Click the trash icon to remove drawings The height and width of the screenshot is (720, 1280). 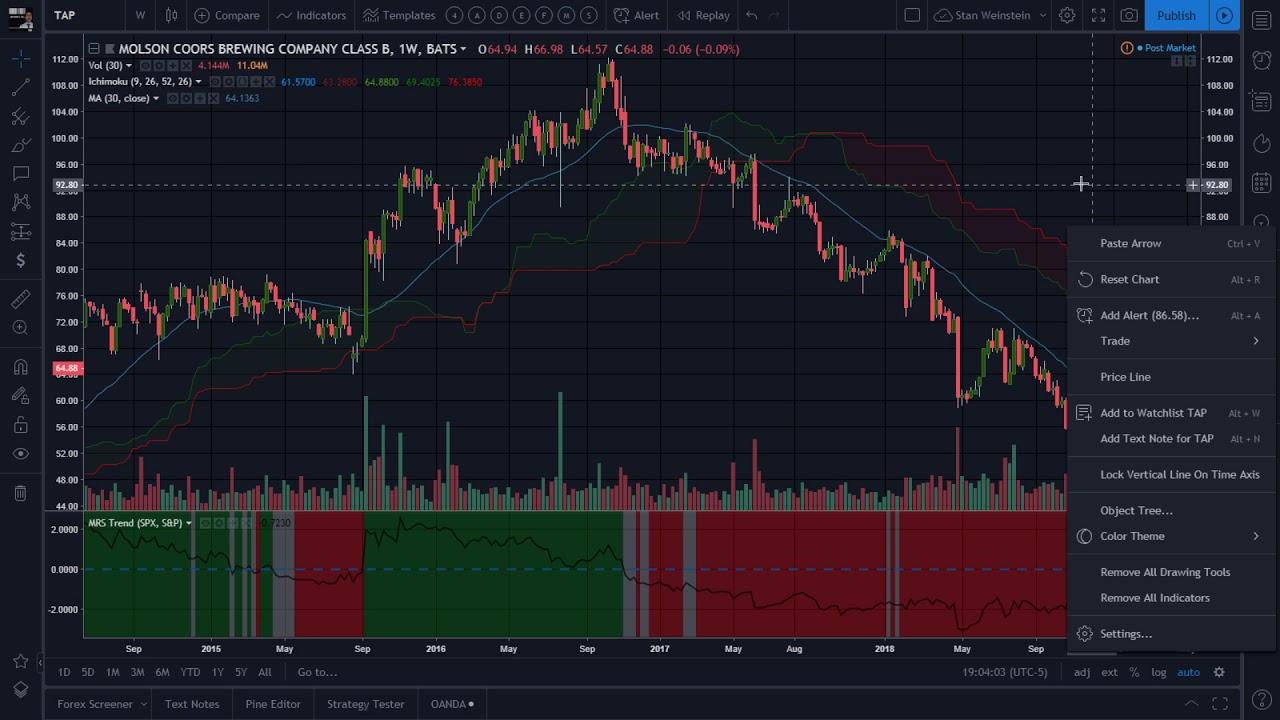20,493
